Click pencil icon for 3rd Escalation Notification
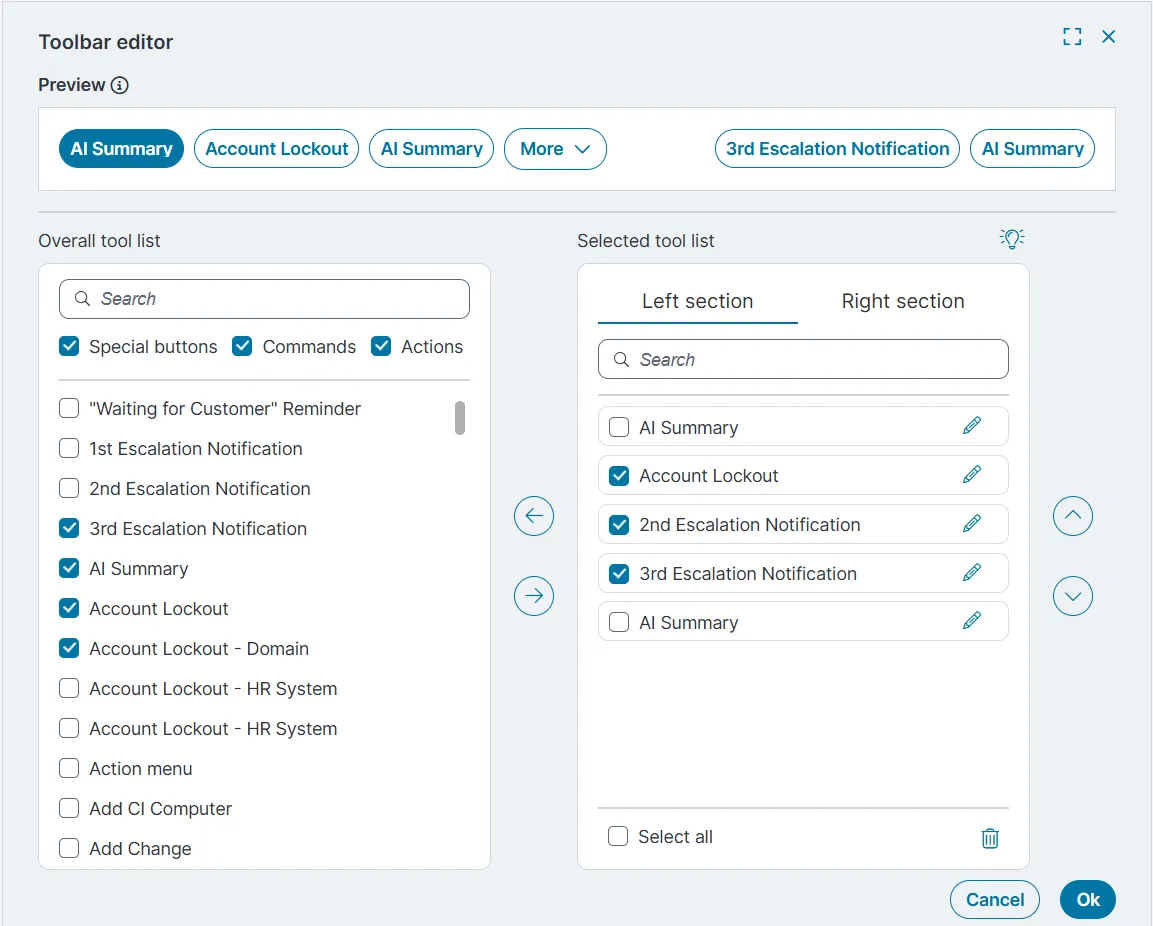 point(972,573)
